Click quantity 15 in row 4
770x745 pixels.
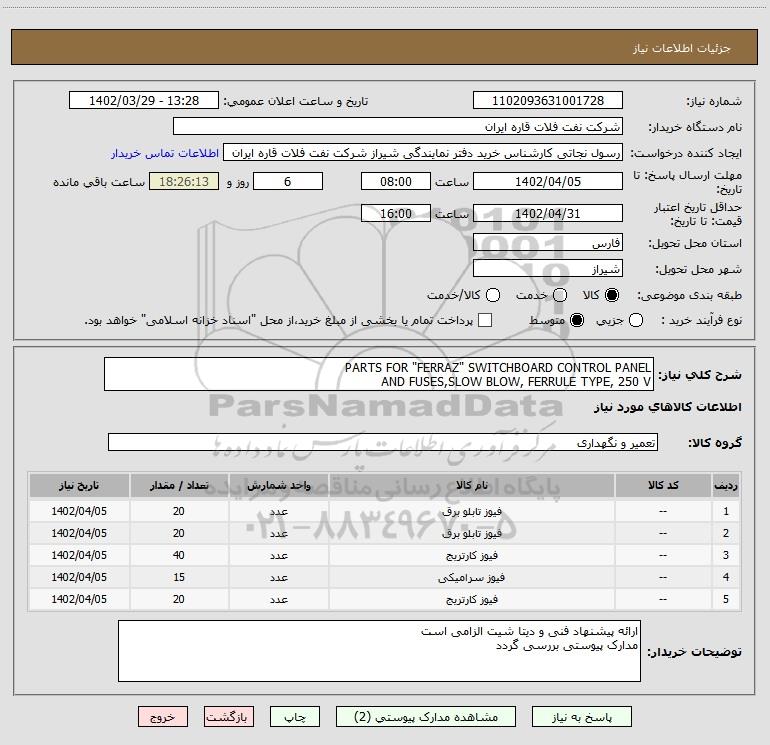pyautogui.click(x=179, y=578)
